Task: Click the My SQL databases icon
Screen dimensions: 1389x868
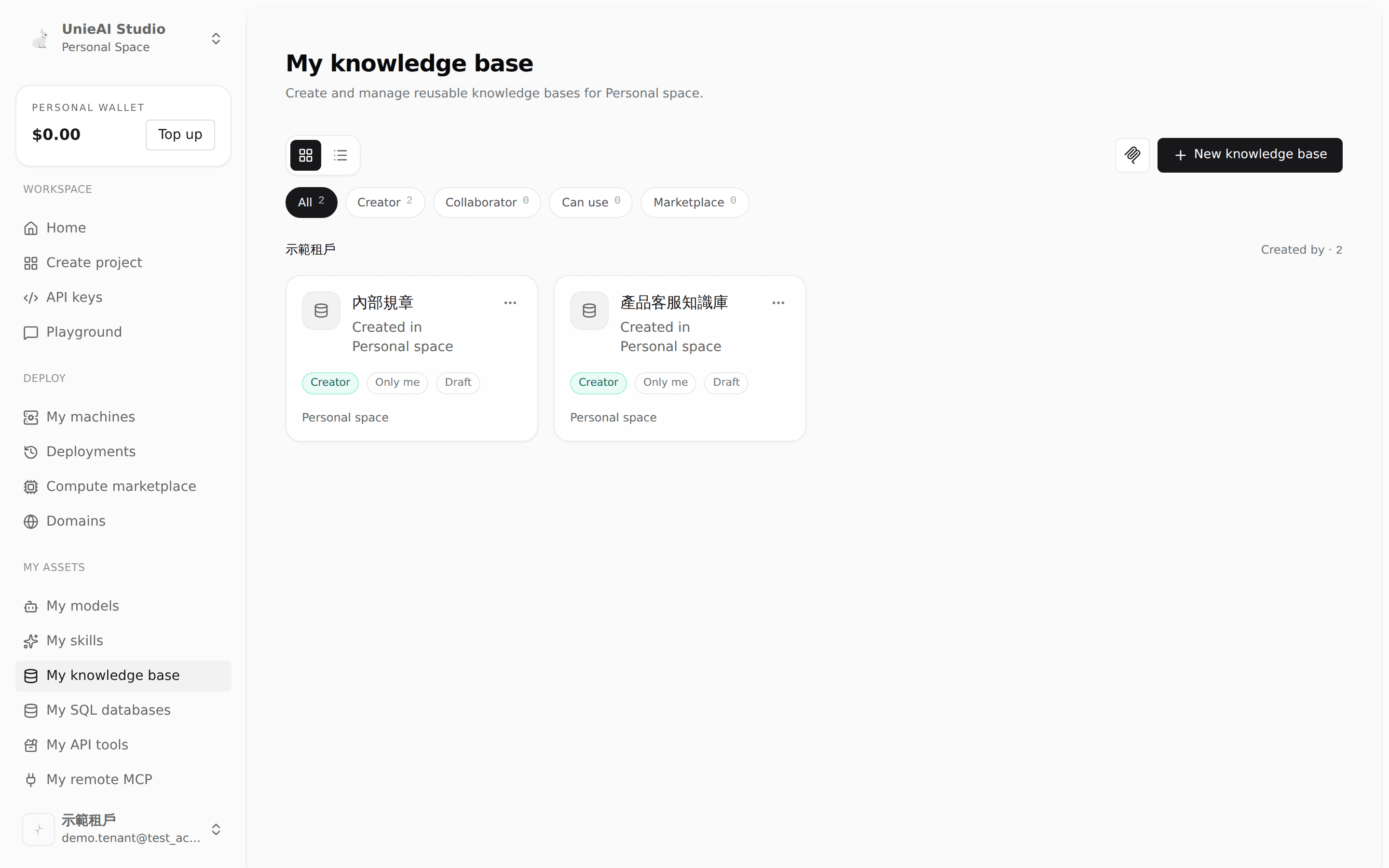Action: point(31,710)
